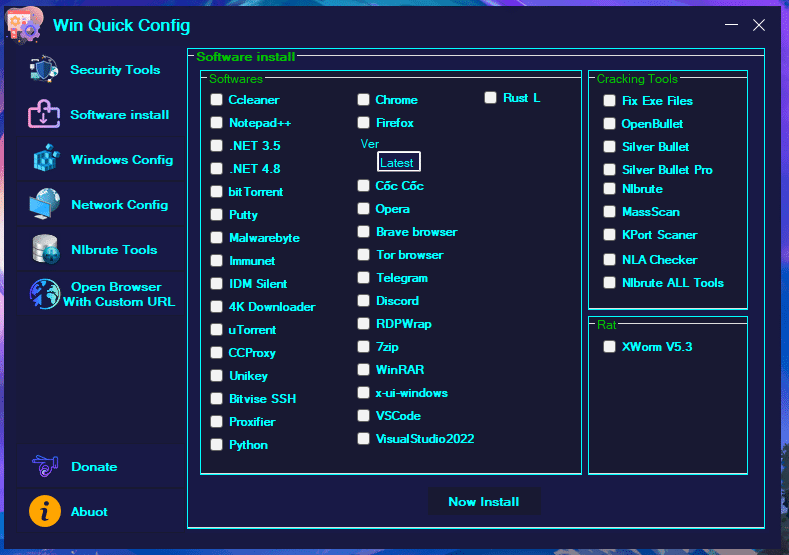The height and width of the screenshot is (555, 789).
Task: Tick the Opera checkbox
Action: pyautogui.click(x=363, y=208)
